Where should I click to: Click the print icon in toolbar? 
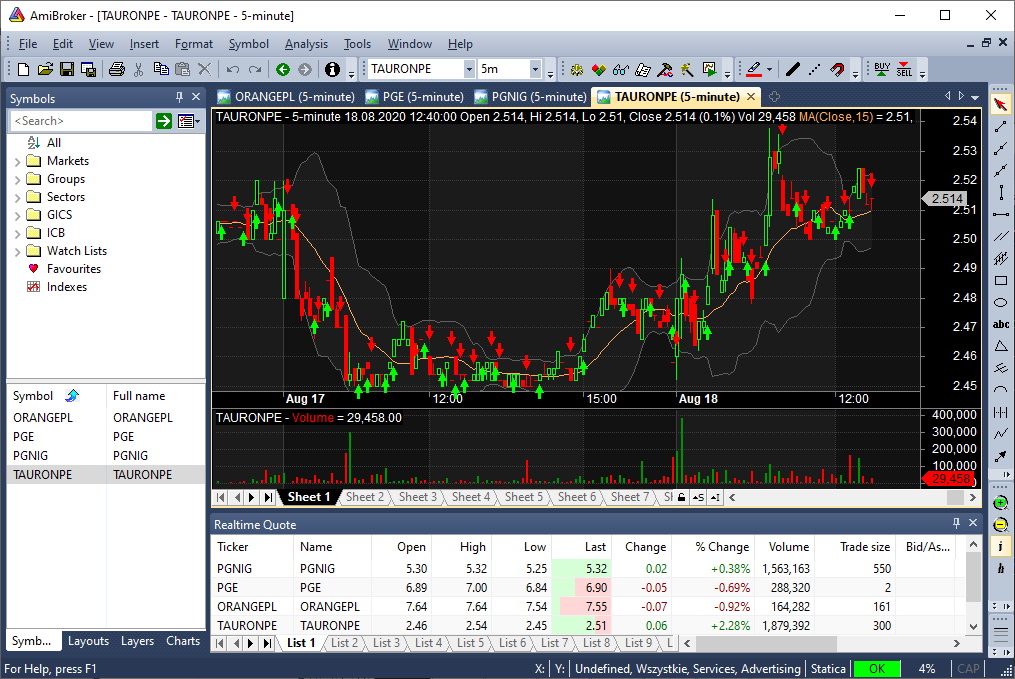pos(116,69)
